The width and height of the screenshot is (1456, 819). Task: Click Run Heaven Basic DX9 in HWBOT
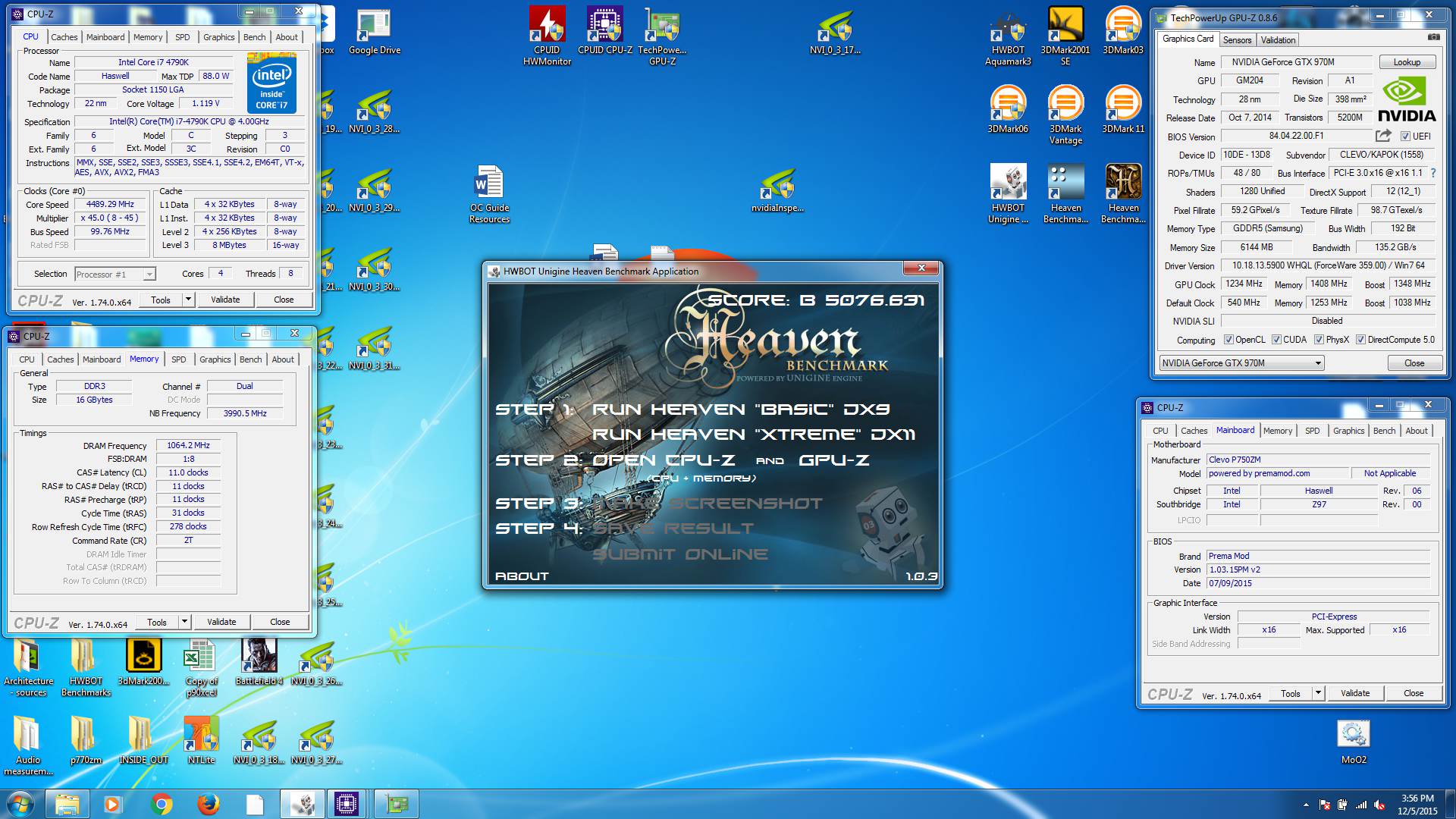(741, 409)
